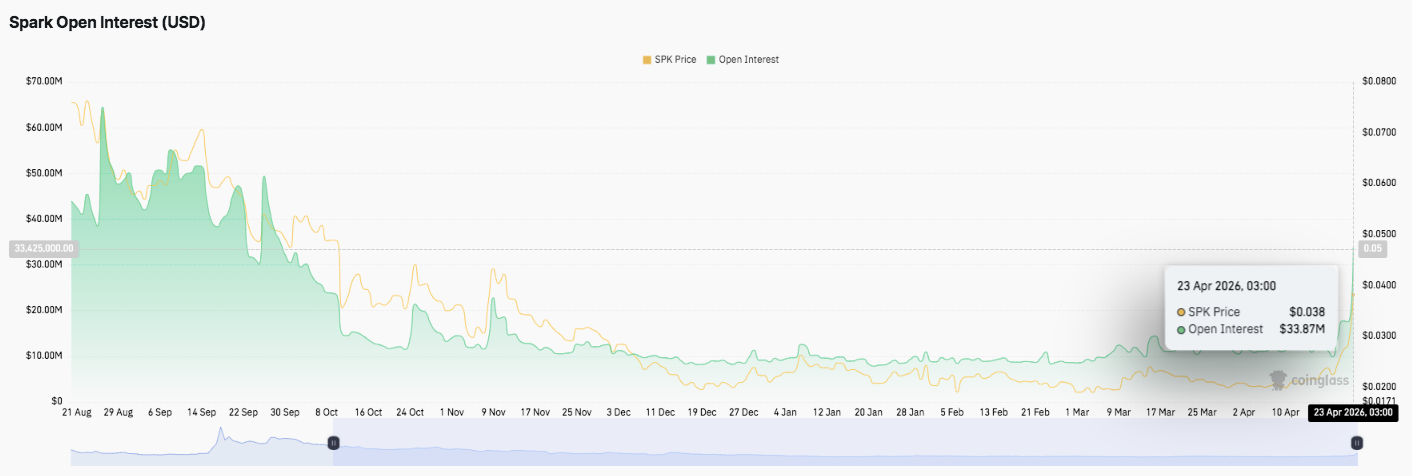Click the 1 Mar date on the x-axis

click(1077, 412)
